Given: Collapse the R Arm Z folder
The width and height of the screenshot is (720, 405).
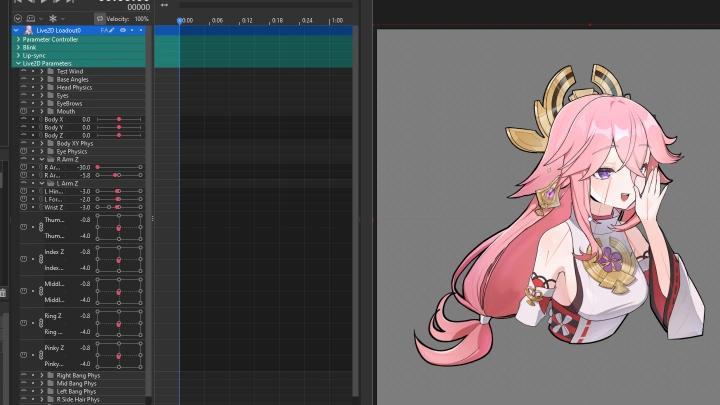Looking at the screenshot, I should pos(42,159).
